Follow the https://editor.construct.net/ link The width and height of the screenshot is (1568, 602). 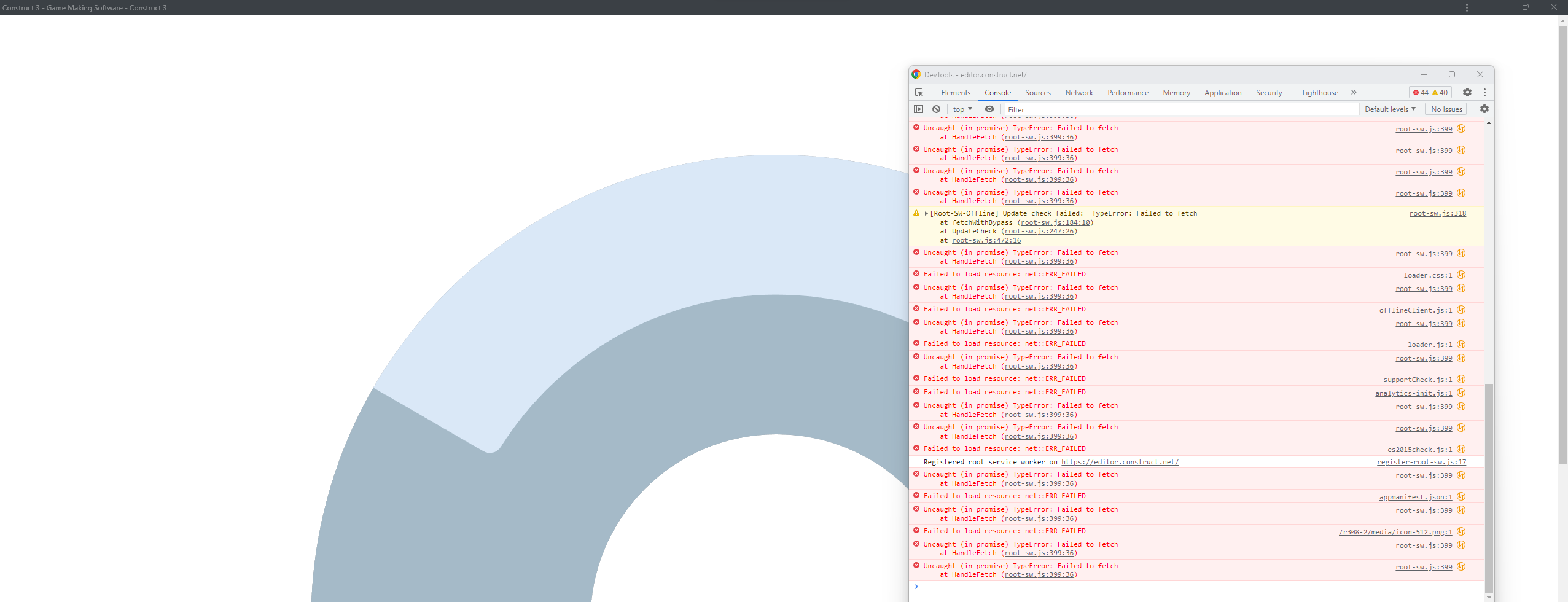pos(1119,462)
